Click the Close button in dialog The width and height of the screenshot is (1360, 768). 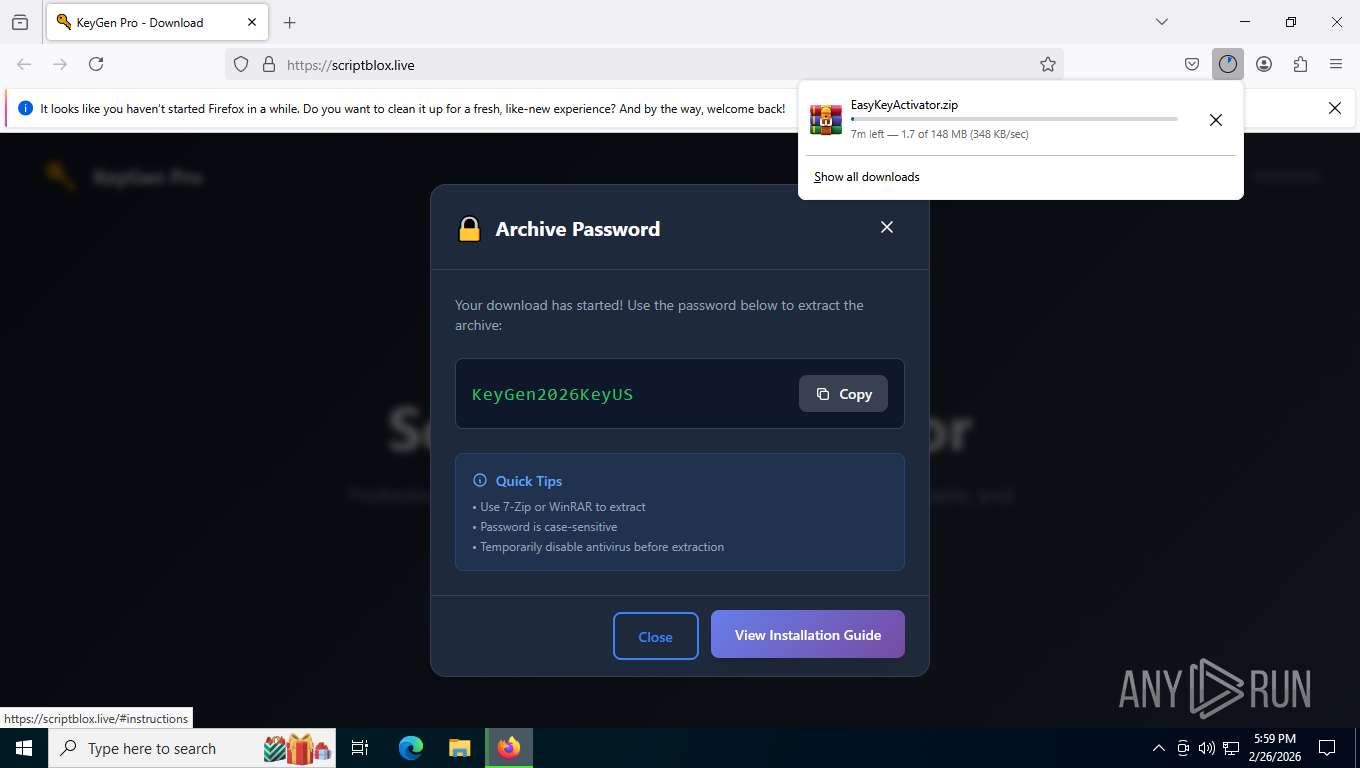[655, 636]
